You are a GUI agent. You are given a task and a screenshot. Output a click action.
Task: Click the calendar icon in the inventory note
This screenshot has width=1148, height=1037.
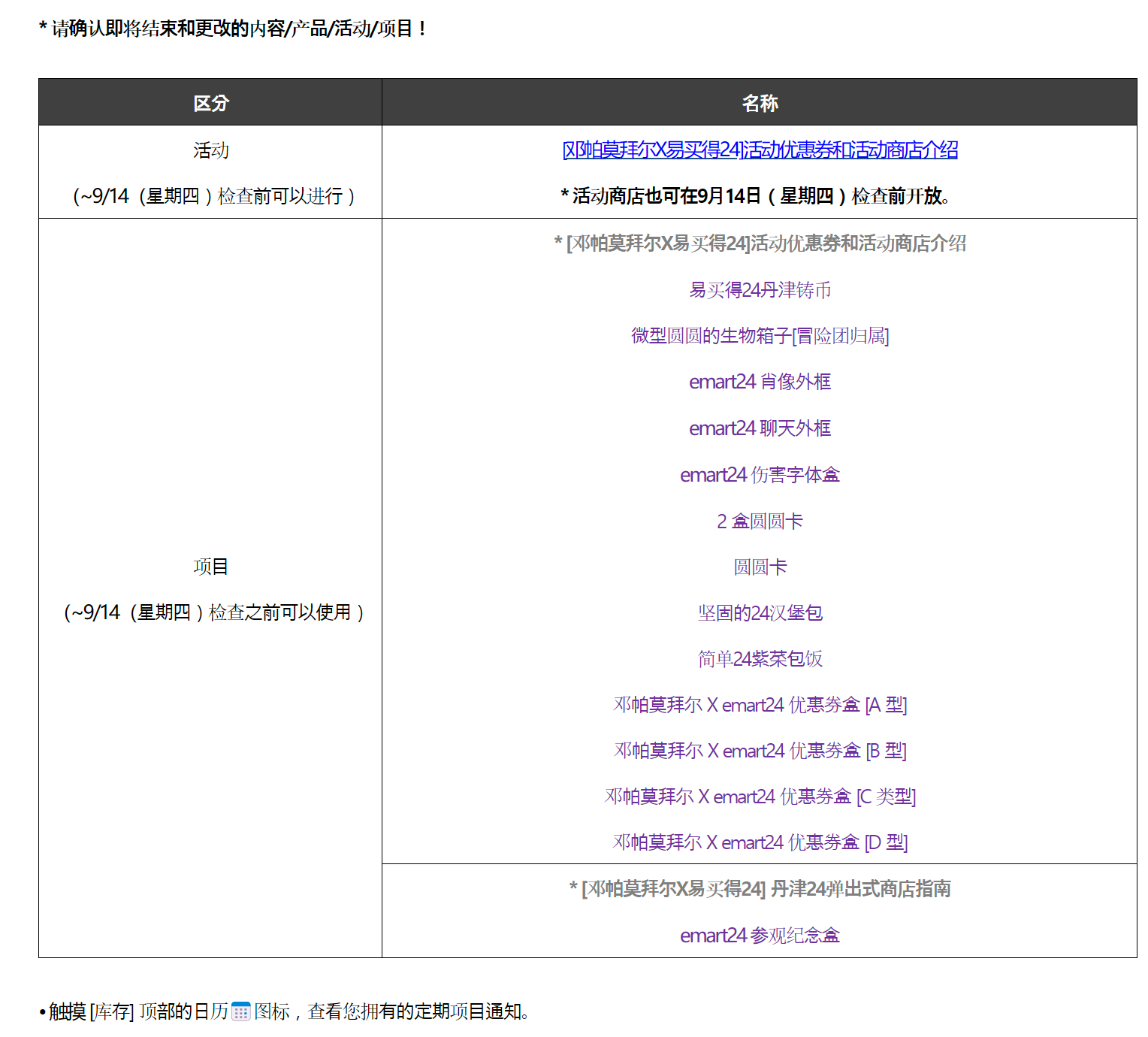(x=240, y=1011)
